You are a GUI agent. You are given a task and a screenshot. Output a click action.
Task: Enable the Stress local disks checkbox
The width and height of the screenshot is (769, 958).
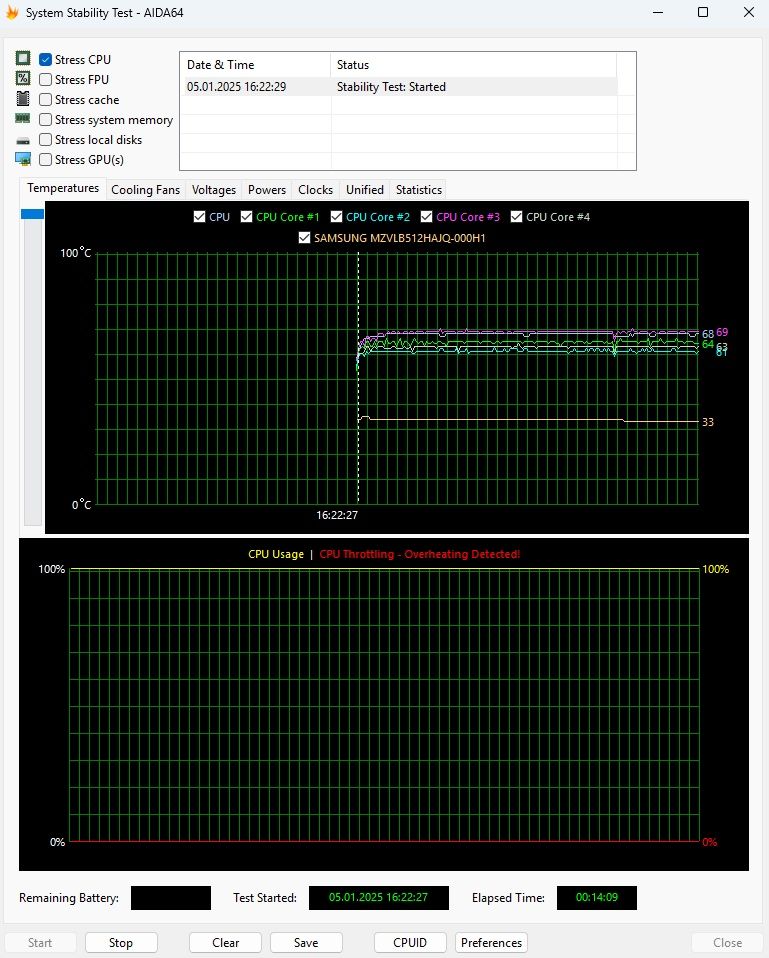click(45, 139)
